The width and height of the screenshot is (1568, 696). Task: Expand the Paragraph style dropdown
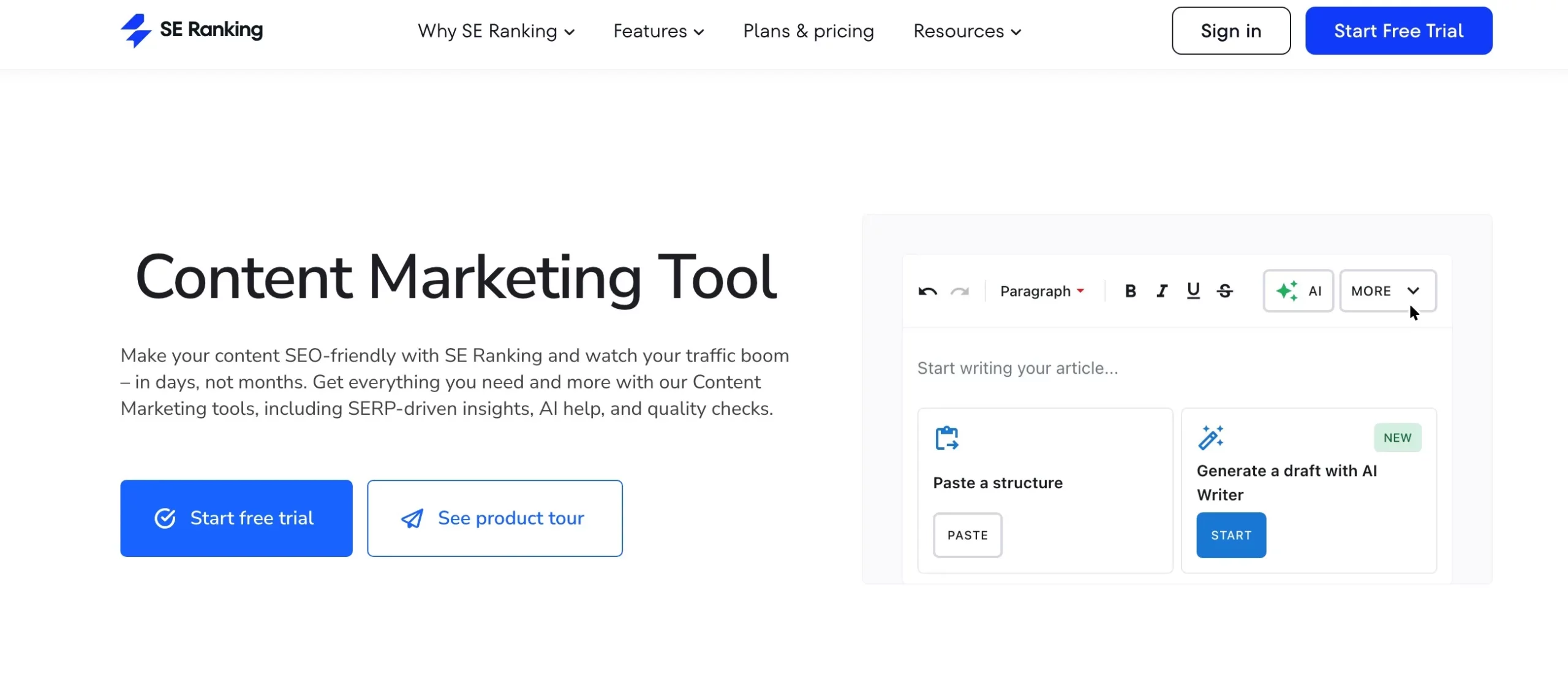[x=1043, y=290]
